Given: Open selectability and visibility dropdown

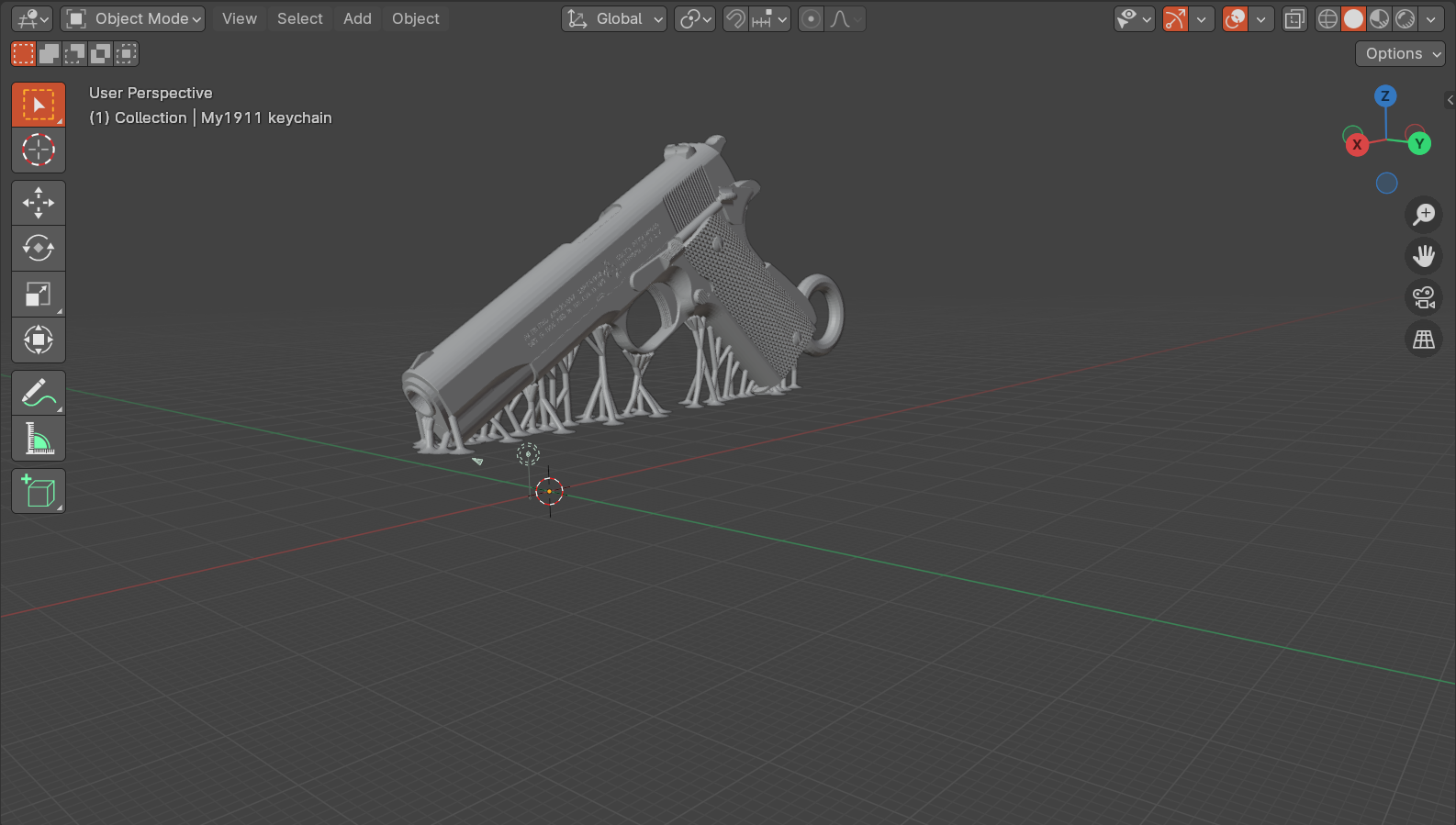Looking at the screenshot, I should [x=1134, y=18].
